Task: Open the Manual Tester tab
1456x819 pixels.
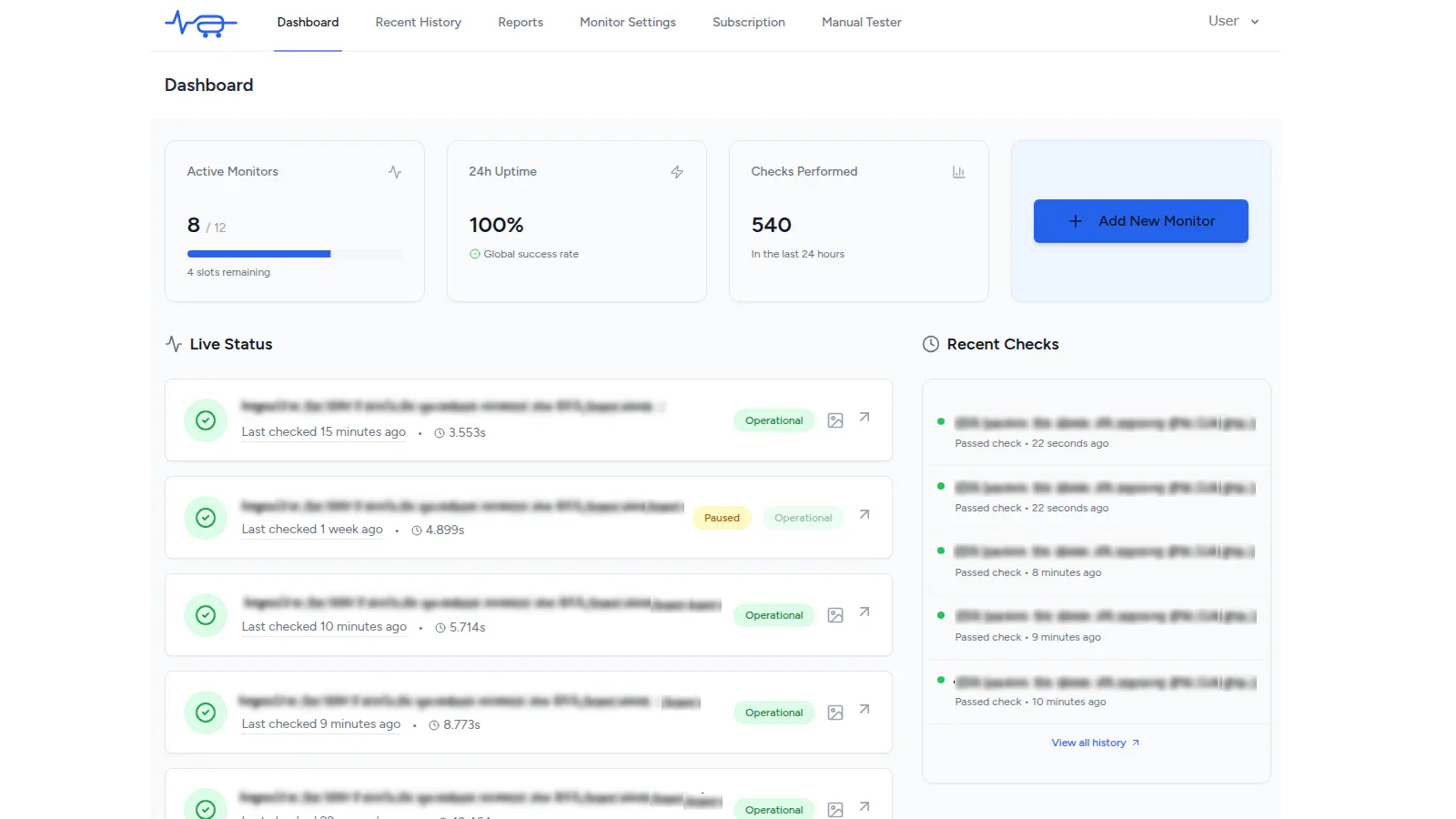Action: pyautogui.click(x=862, y=22)
